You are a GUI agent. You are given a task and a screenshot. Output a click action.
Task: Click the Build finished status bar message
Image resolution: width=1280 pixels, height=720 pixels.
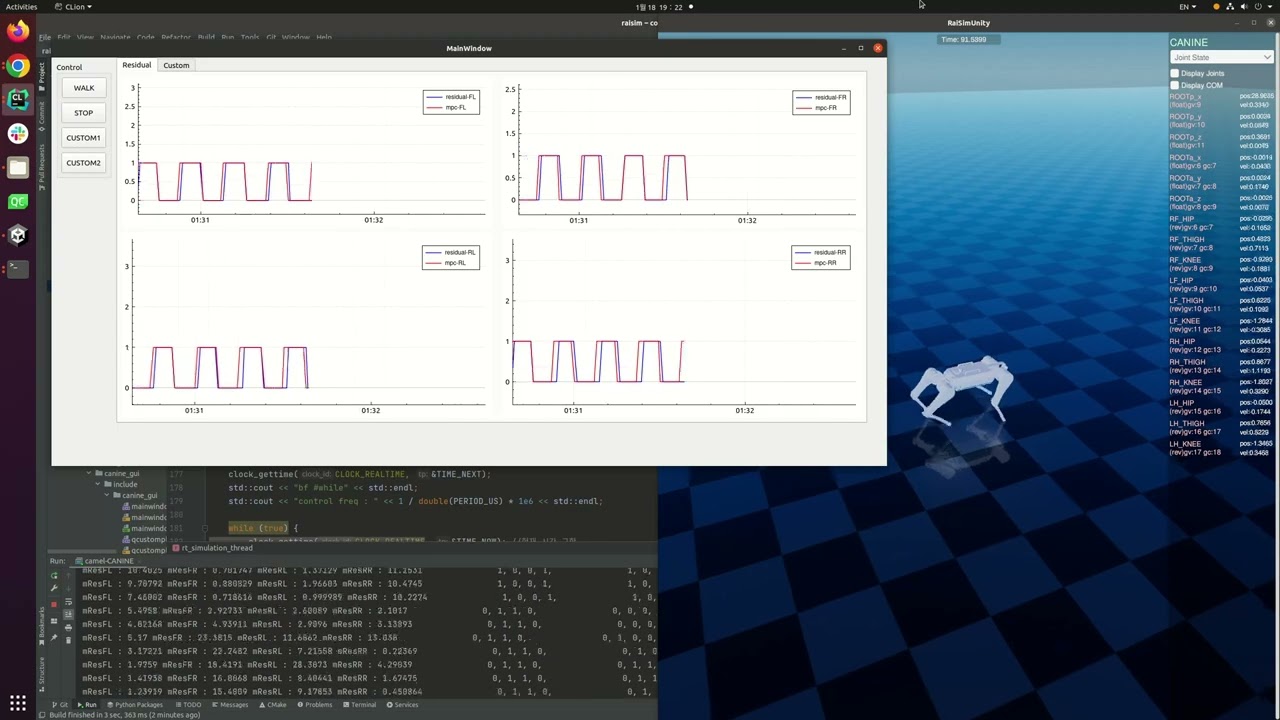point(125,715)
